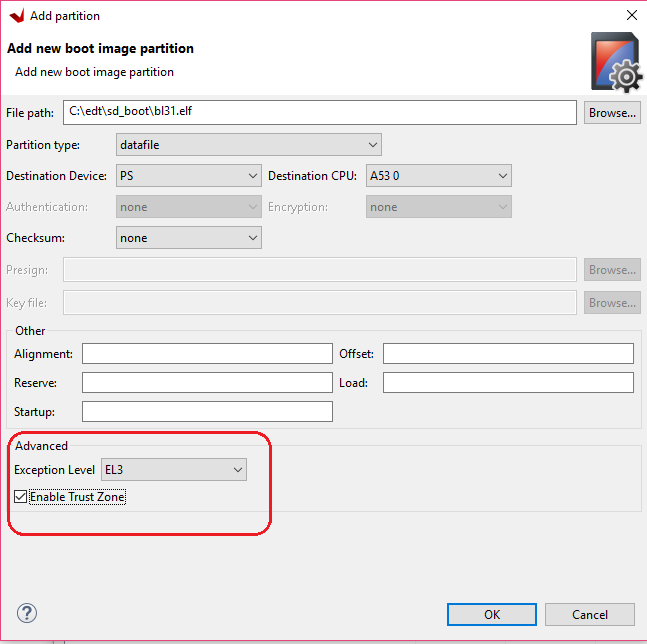
Task: Click the red Xilinx logo icon in title bar
Action: coord(17,16)
